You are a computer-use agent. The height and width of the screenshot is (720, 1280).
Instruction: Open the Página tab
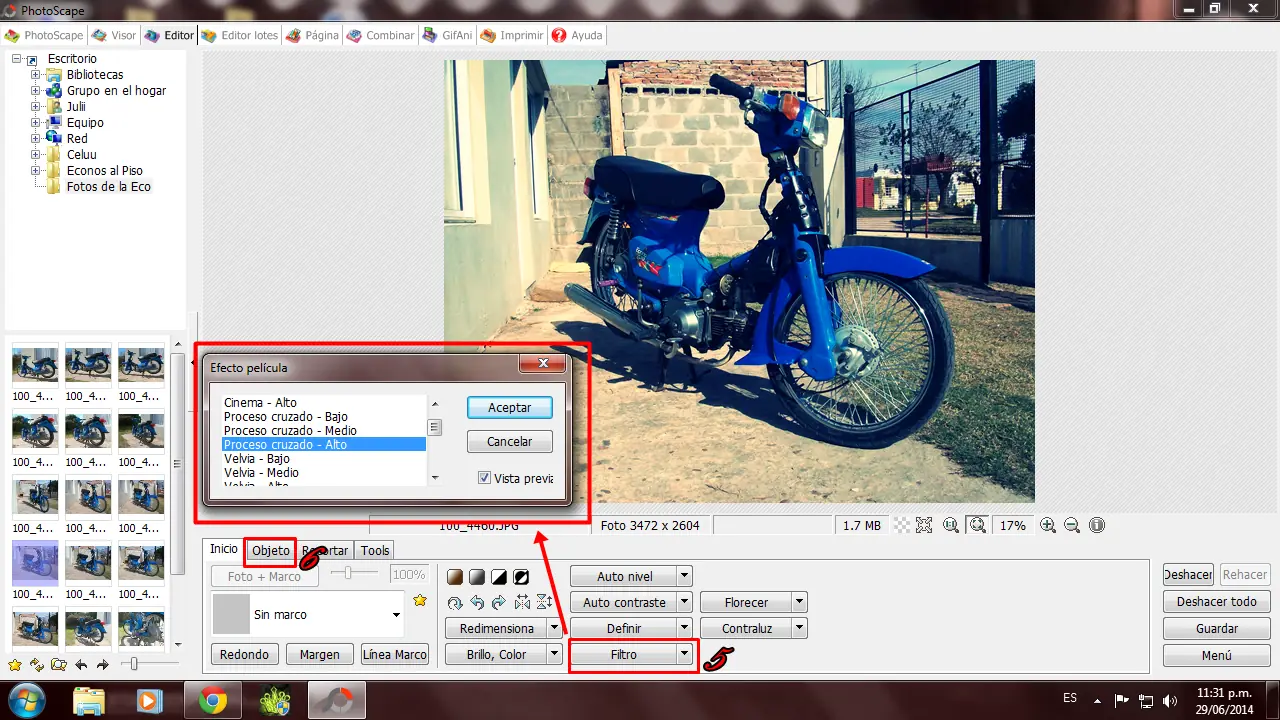click(x=312, y=35)
